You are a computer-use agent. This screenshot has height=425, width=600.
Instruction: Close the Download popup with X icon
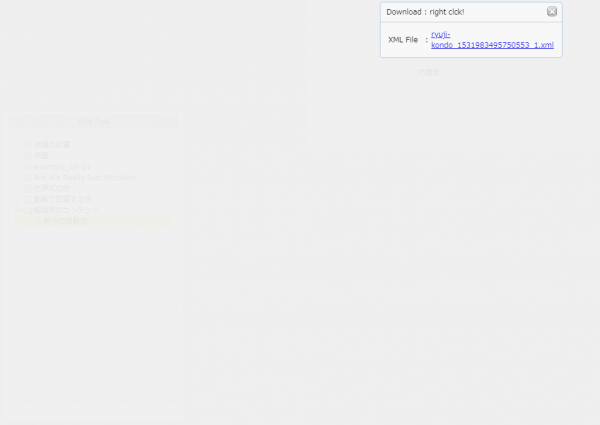pos(552,12)
